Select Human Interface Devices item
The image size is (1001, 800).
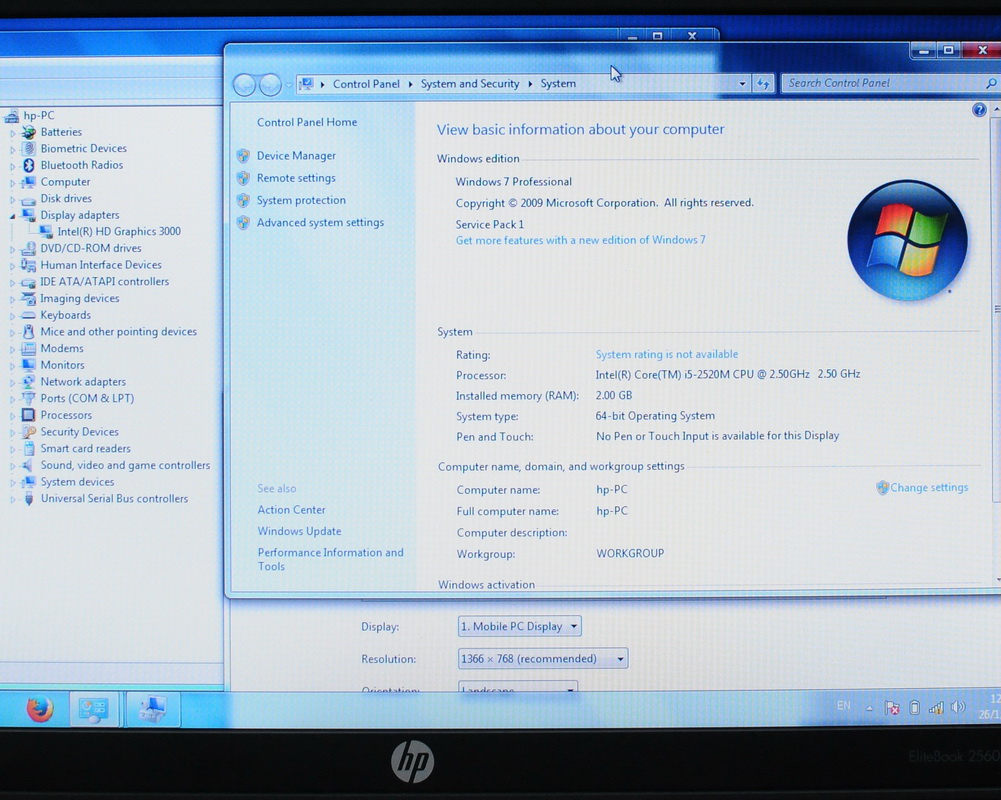(101, 265)
